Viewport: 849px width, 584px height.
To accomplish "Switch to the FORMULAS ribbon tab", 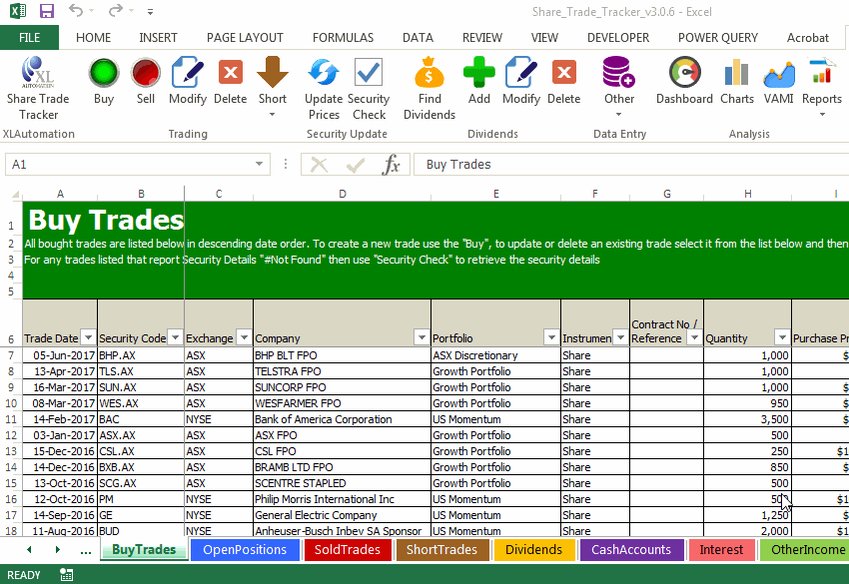I will [x=343, y=37].
